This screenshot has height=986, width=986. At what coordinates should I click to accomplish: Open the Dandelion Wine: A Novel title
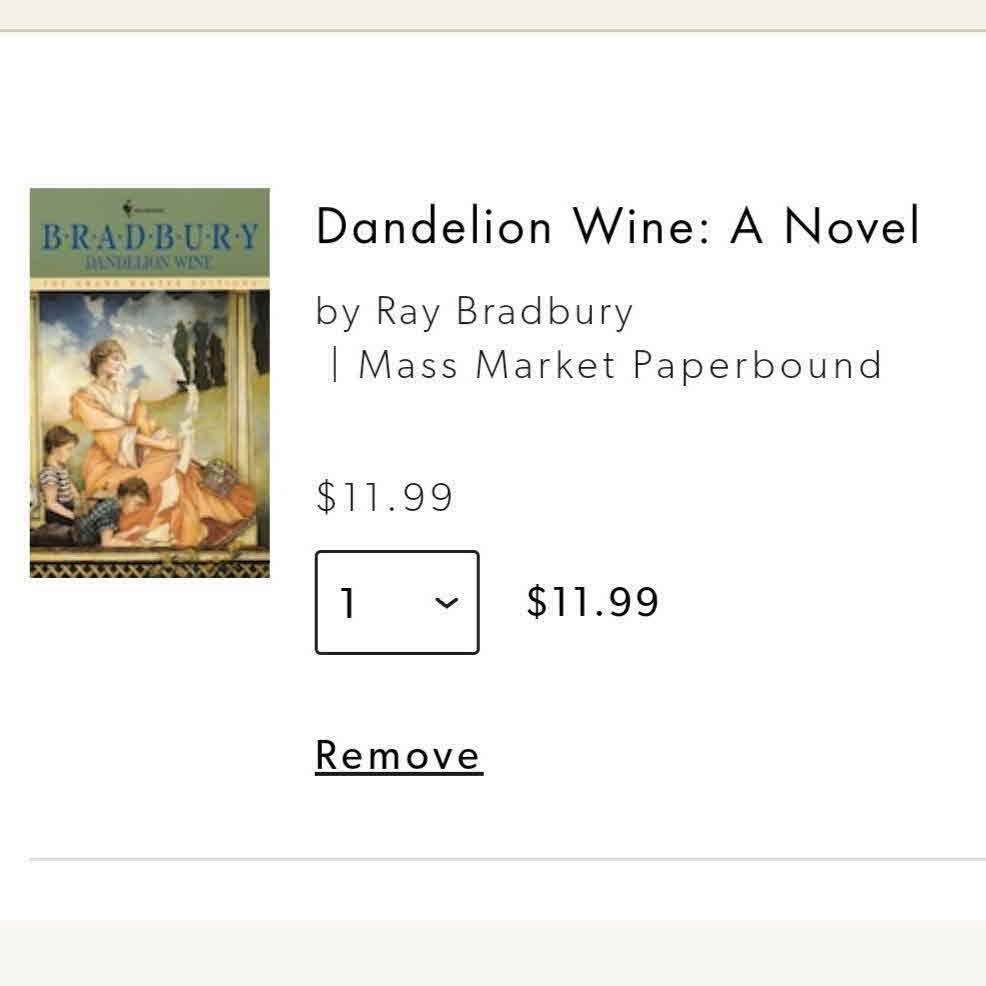click(617, 227)
